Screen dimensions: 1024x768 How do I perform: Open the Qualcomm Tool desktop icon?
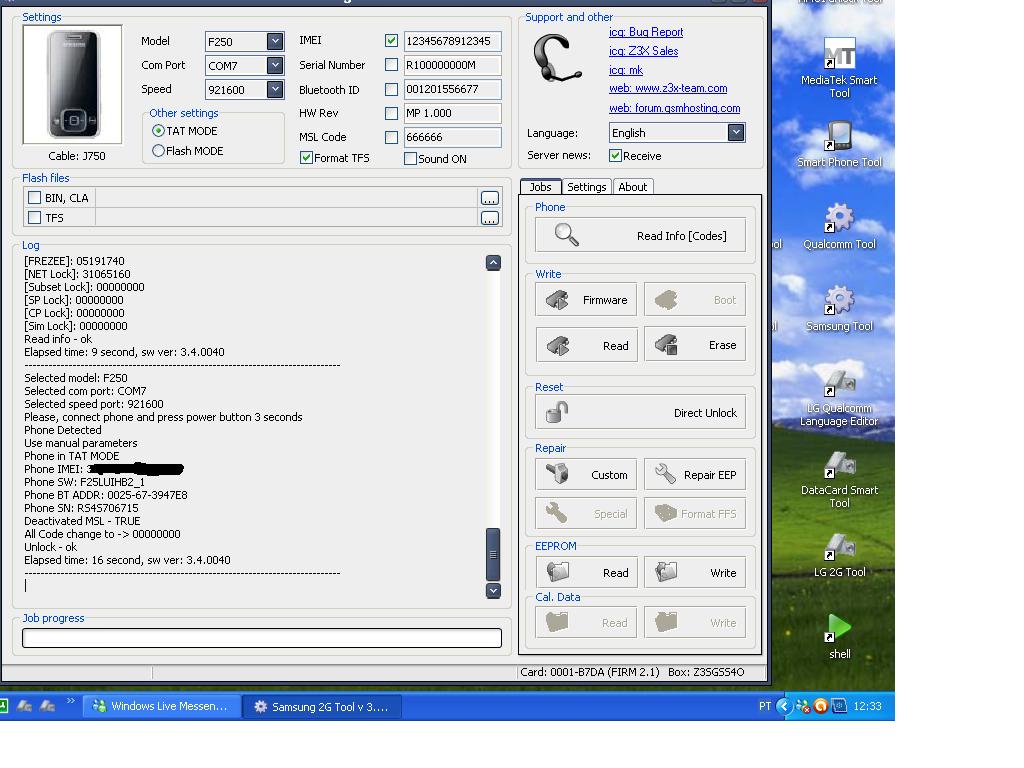[839, 226]
